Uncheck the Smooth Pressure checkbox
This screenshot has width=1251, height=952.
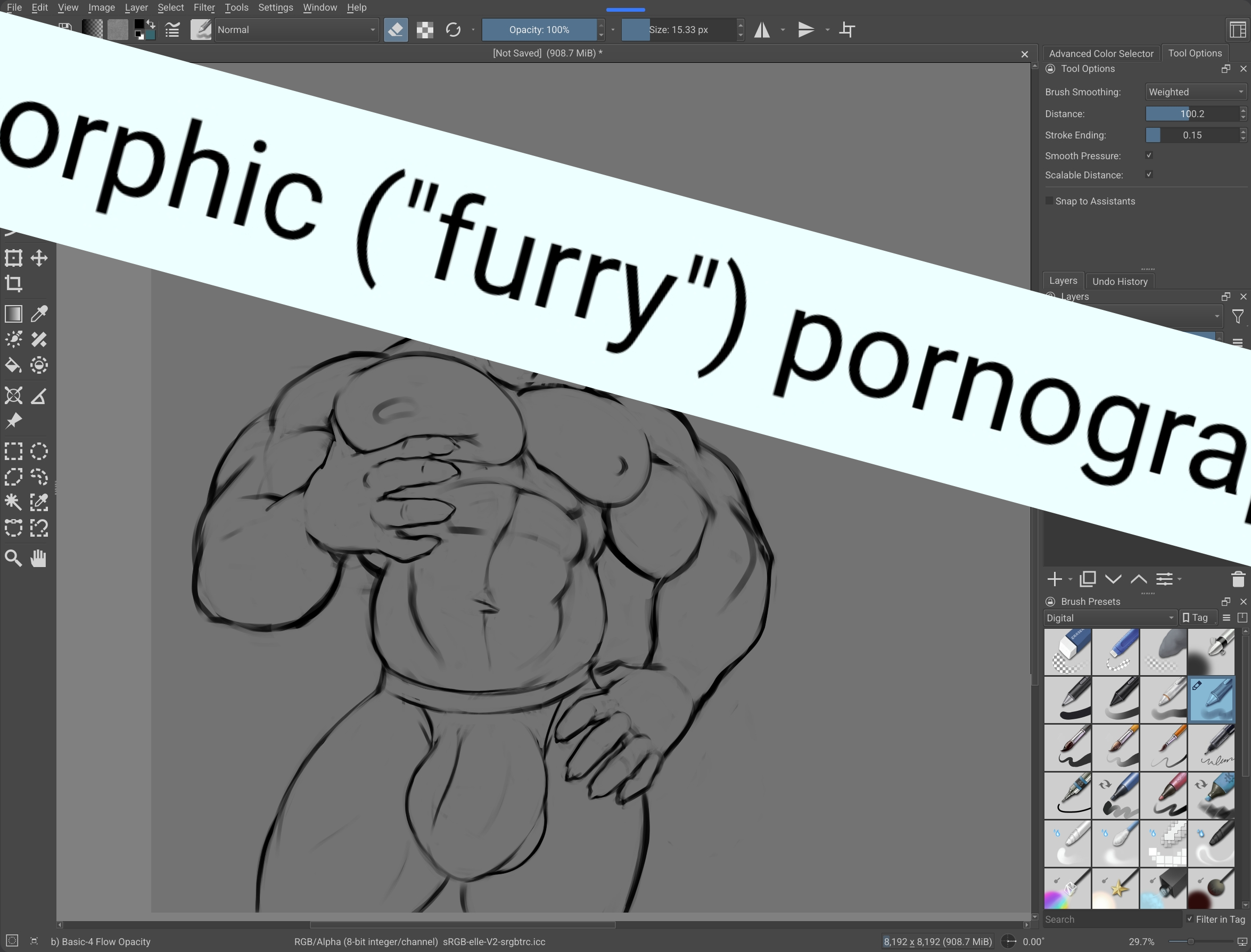[x=1149, y=155]
